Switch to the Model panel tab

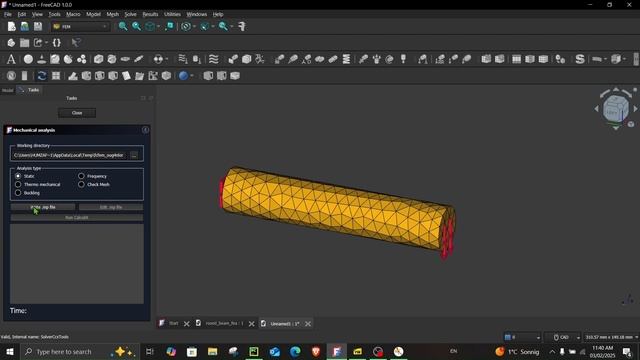point(8,90)
